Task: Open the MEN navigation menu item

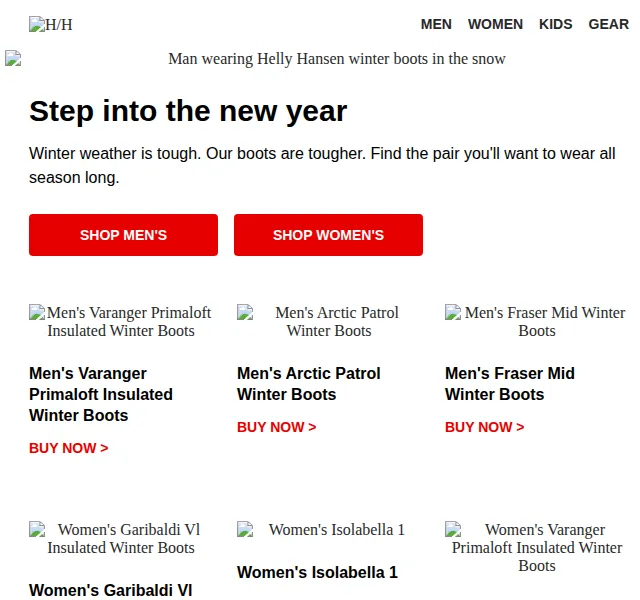Action: tap(436, 24)
